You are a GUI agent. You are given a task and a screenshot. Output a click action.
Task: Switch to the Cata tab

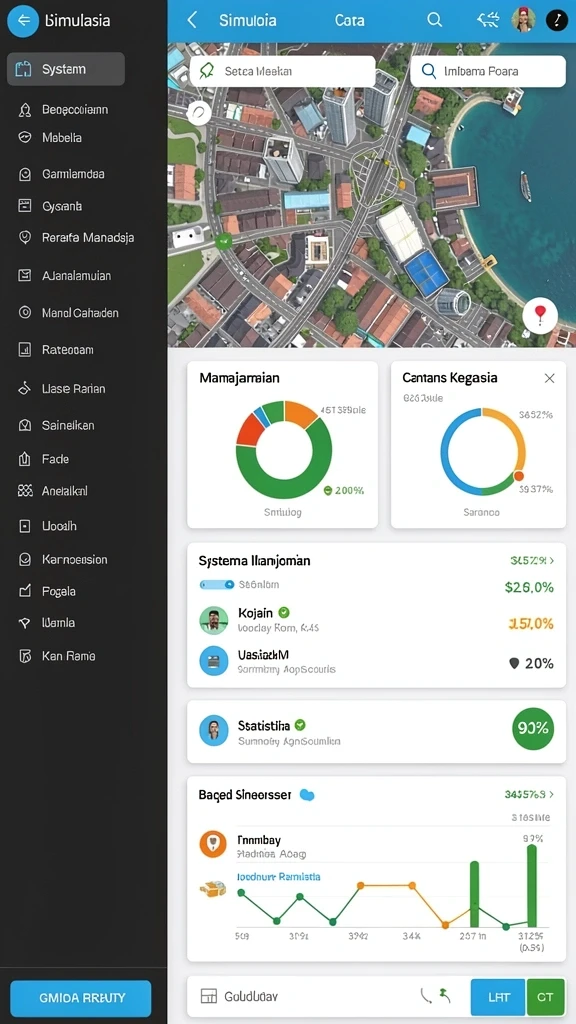pyautogui.click(x=349, y=20)
